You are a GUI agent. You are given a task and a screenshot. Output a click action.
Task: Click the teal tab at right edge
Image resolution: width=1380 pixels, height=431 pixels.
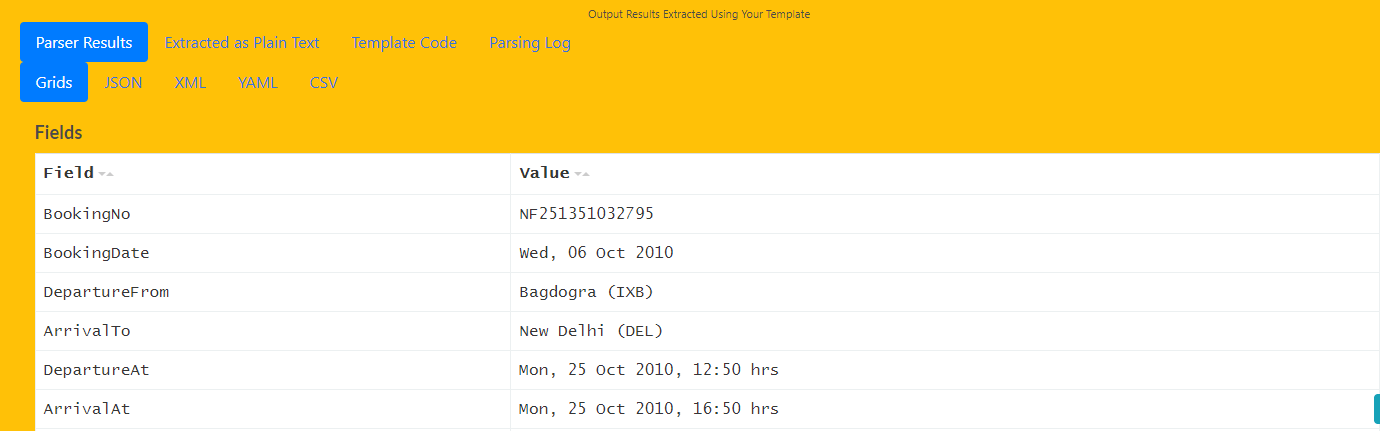1376,408
